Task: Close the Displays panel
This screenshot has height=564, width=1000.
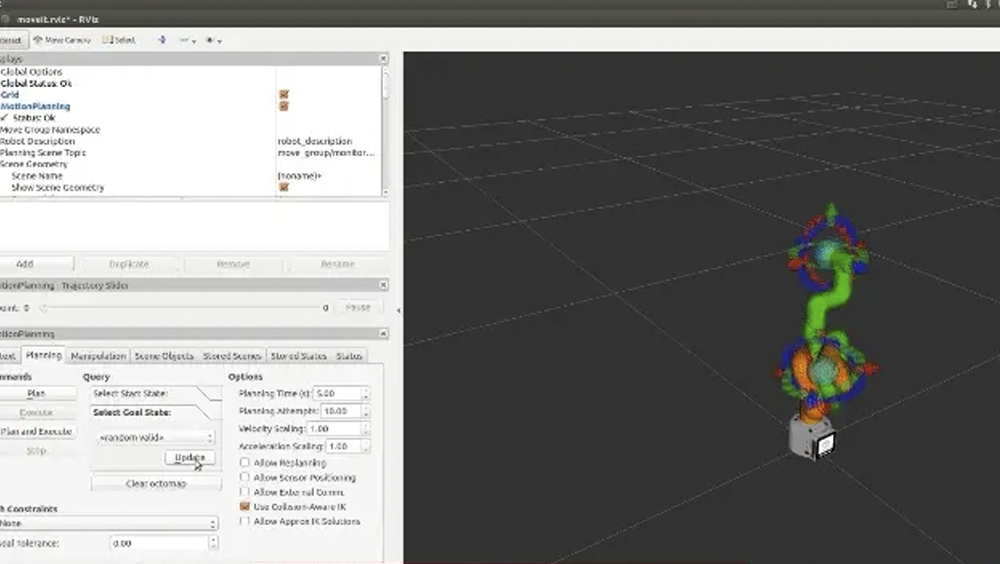Action: tap(383, 59)
